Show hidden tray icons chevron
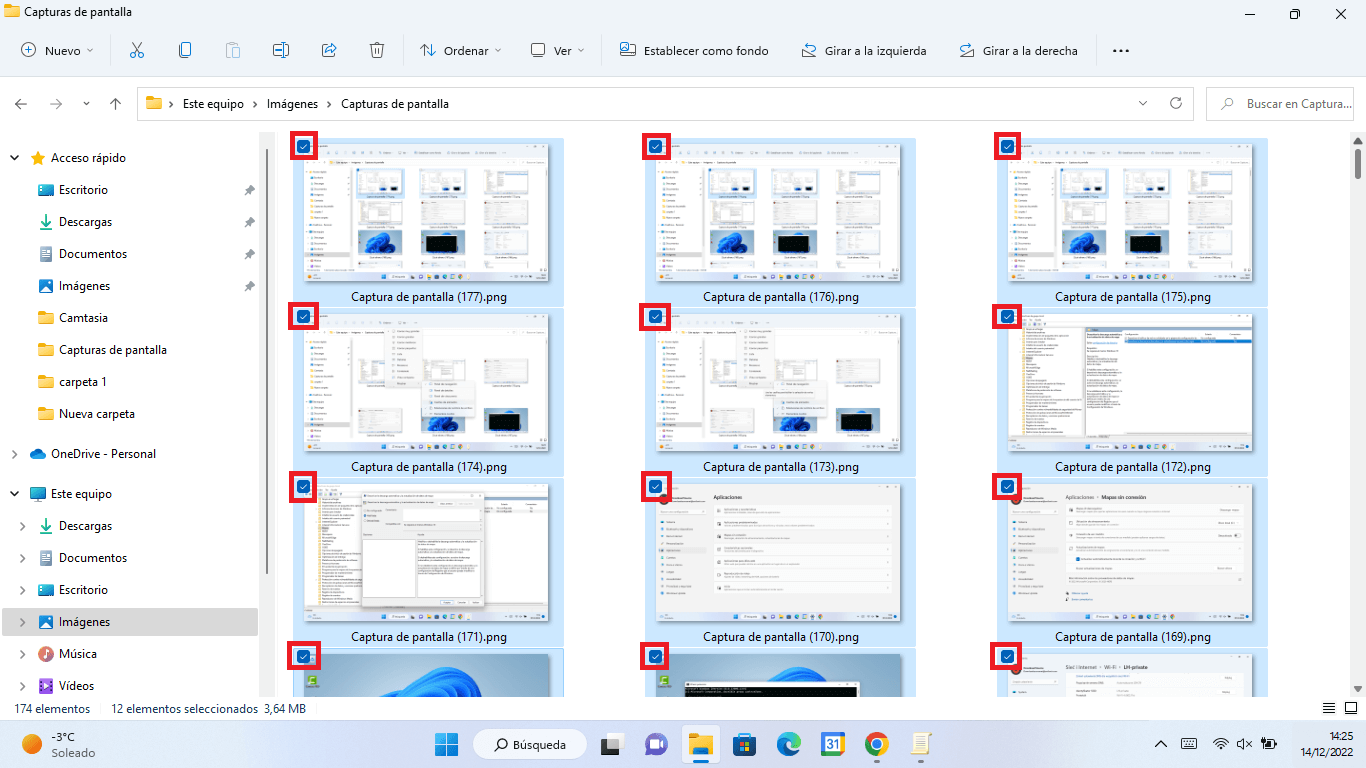Screen dimensions: 1366x768 (x=1161, y=744)
